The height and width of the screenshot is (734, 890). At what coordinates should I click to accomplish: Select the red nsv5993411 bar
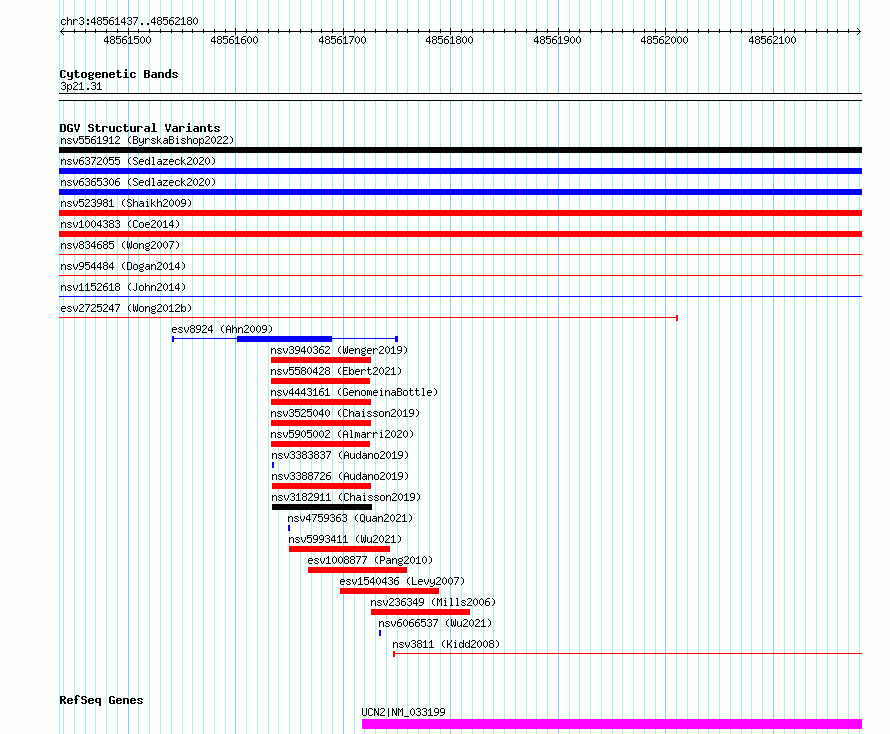click(x=339, y=549)
